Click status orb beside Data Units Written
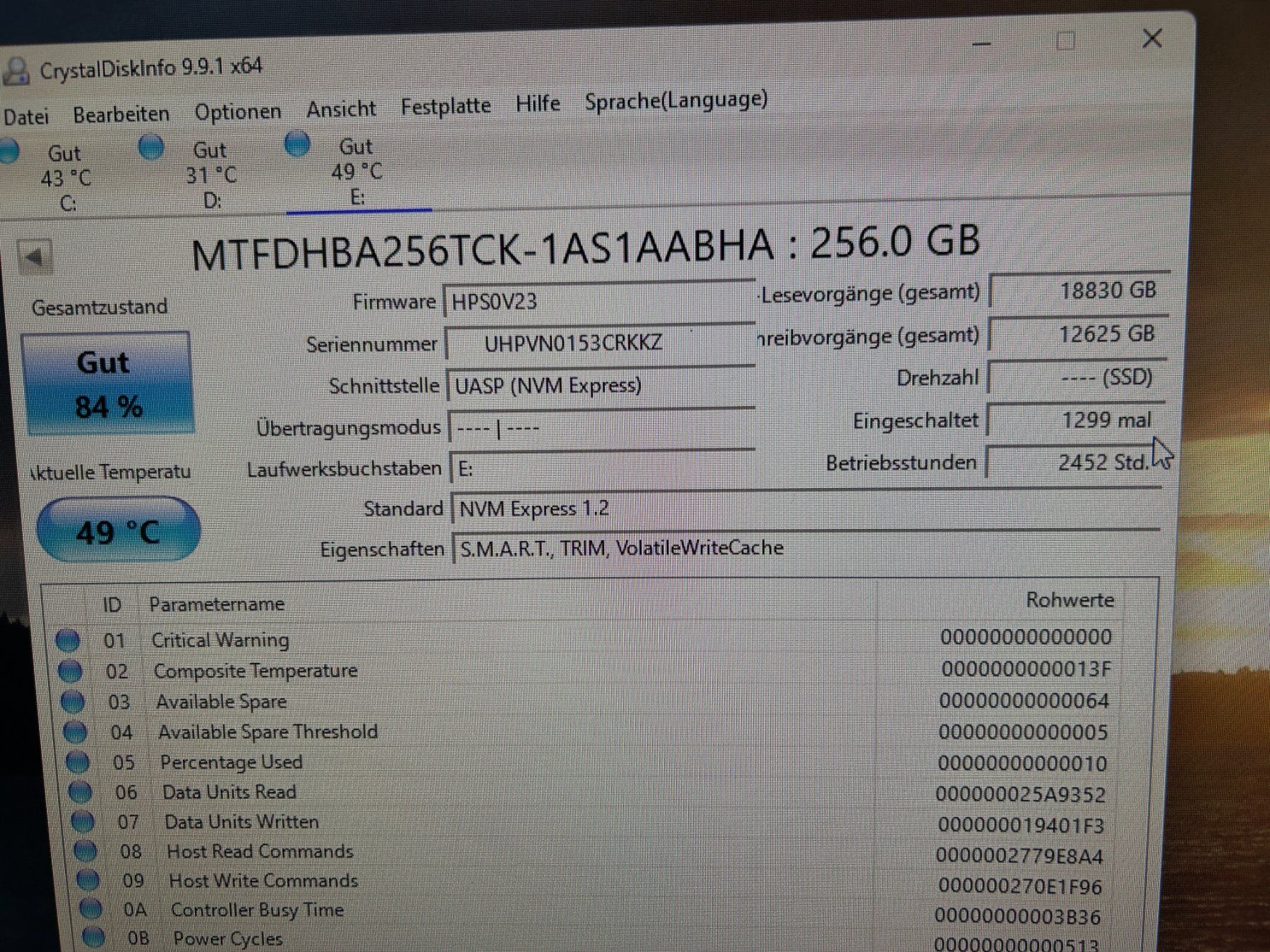This screenshot has width=1270, height=952. [x=83, y=822]
